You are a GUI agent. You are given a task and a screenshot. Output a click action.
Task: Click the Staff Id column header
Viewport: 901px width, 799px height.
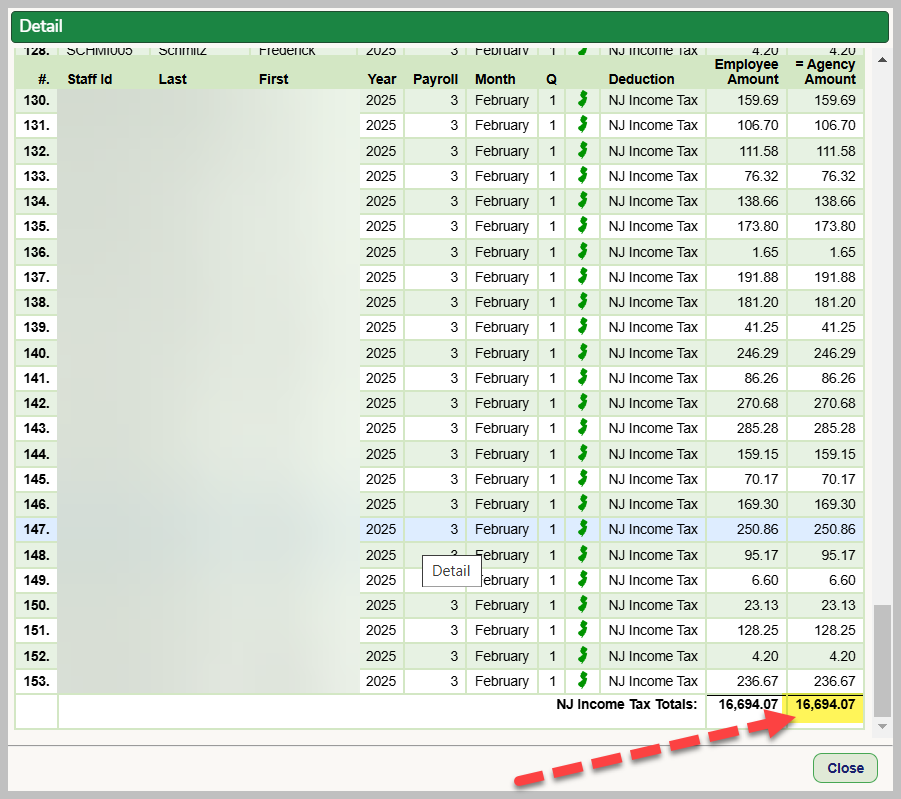90,79
